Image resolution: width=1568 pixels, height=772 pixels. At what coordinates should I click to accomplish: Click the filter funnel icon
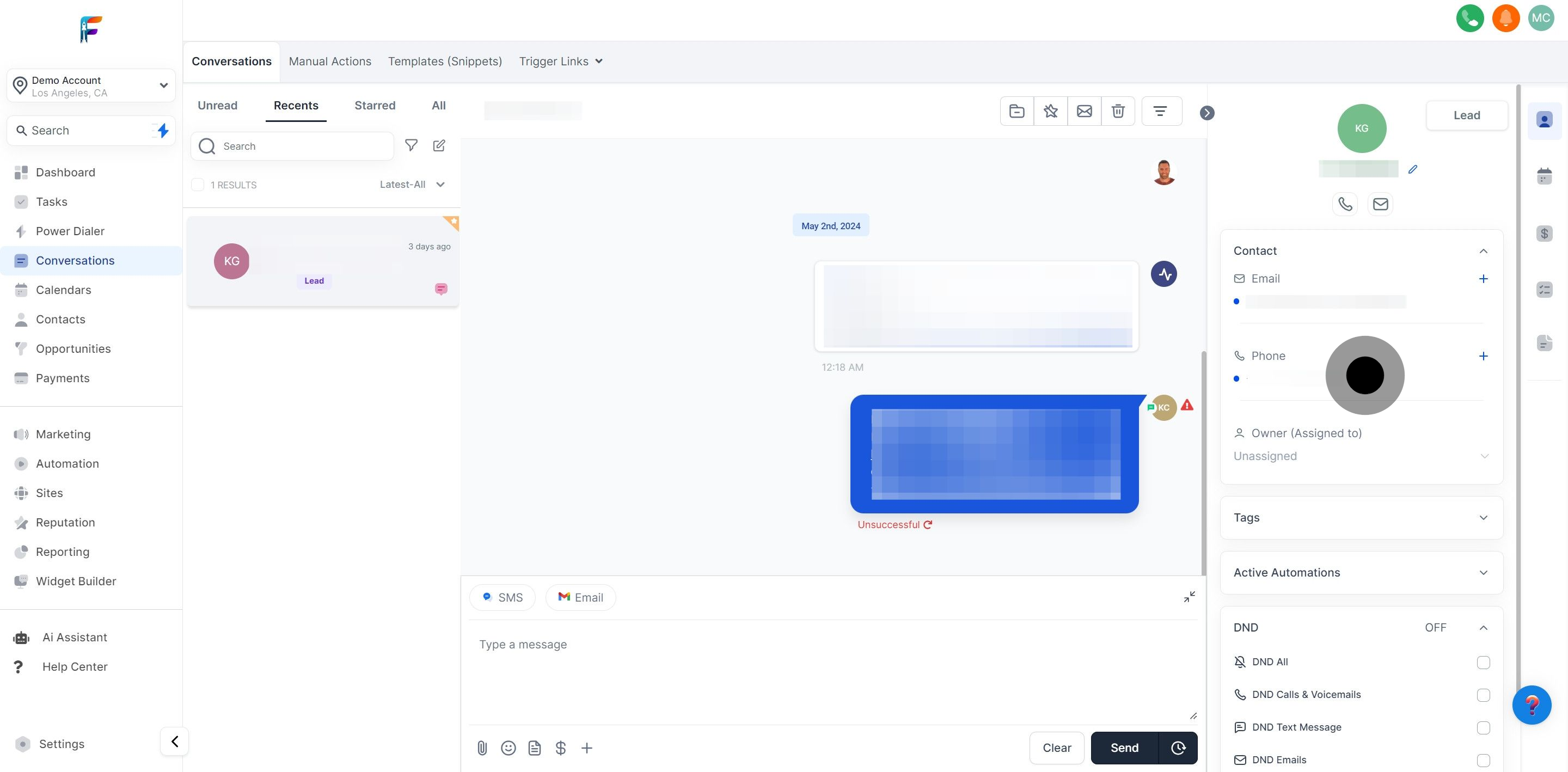coord(412,145)
